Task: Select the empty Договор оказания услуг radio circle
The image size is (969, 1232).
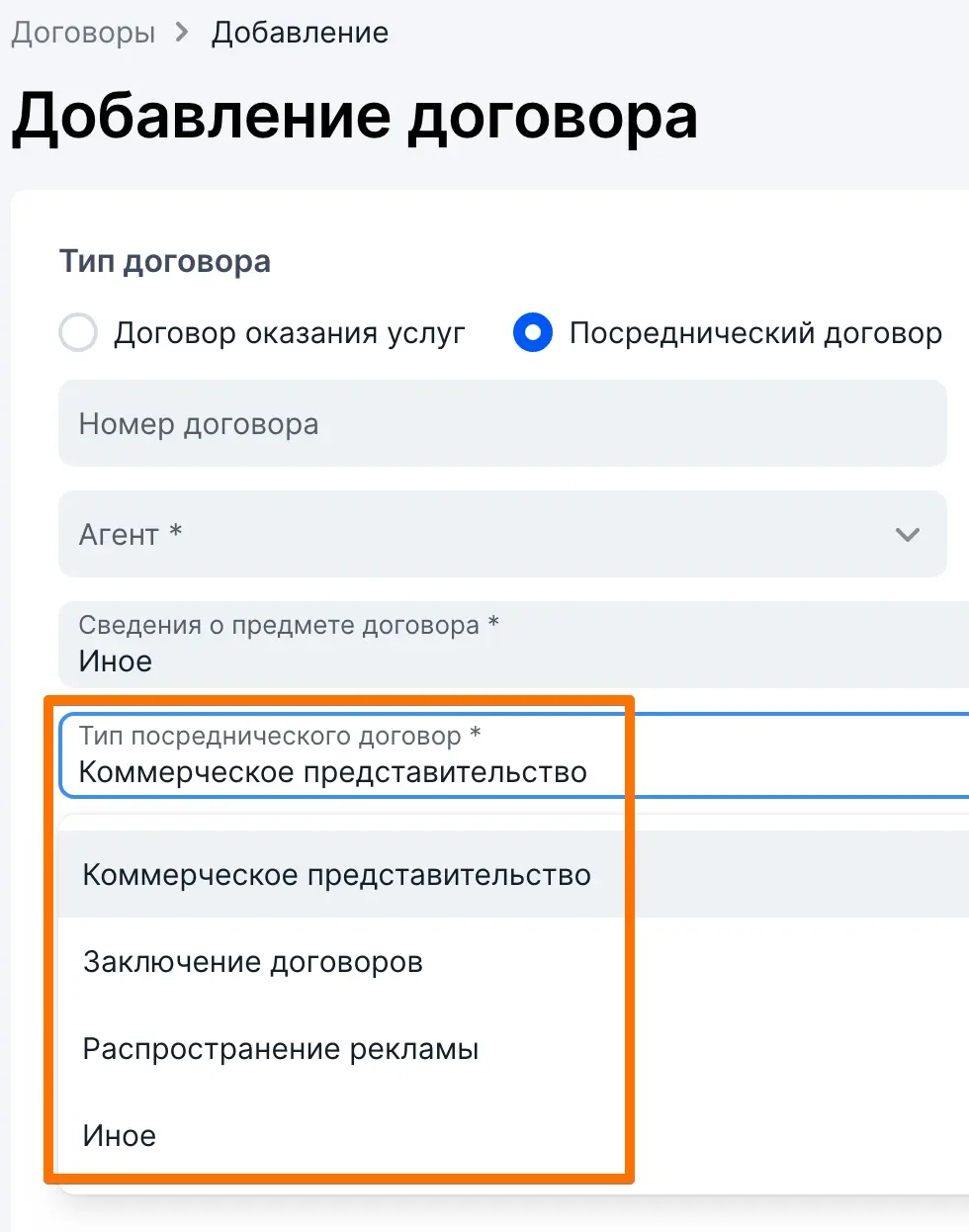Action: coord(78,333)
